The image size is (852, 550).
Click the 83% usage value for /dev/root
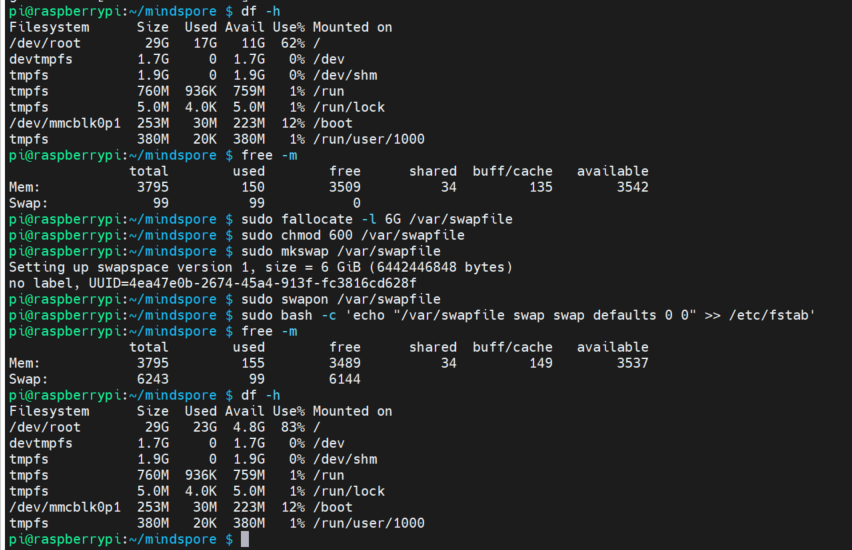289,427
